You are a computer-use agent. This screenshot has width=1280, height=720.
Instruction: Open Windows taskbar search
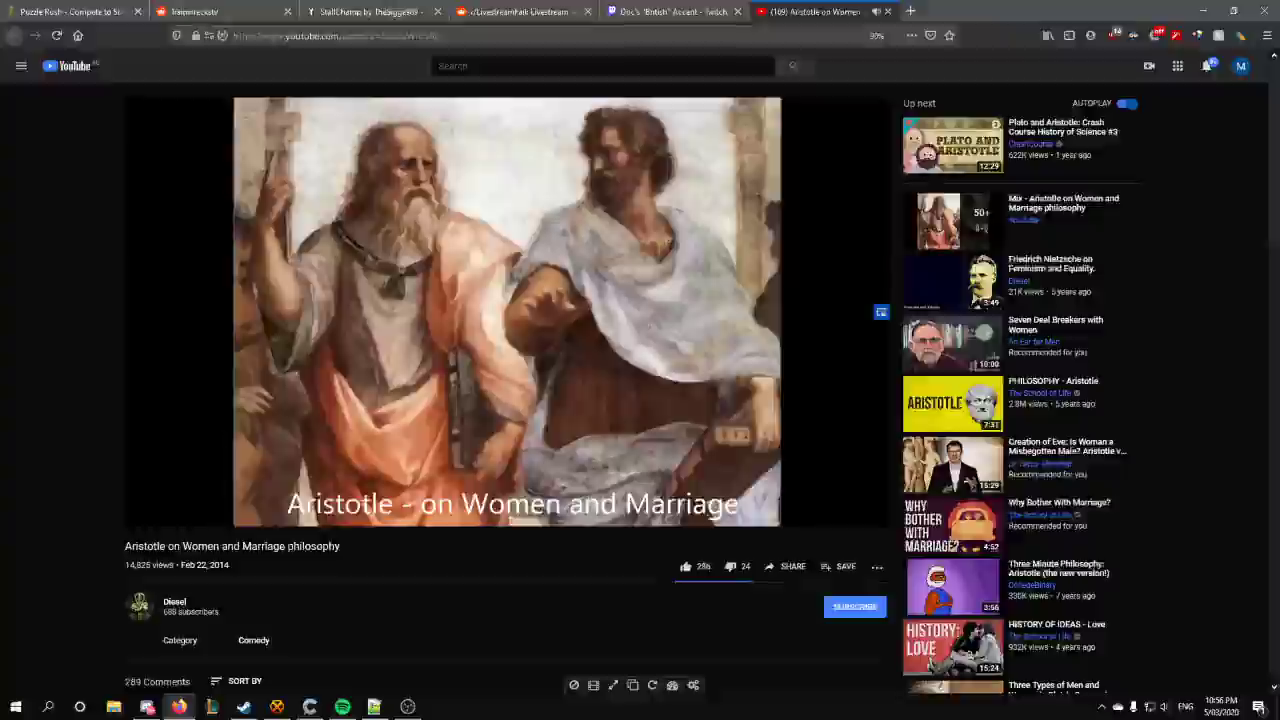[x=48, y=707]
